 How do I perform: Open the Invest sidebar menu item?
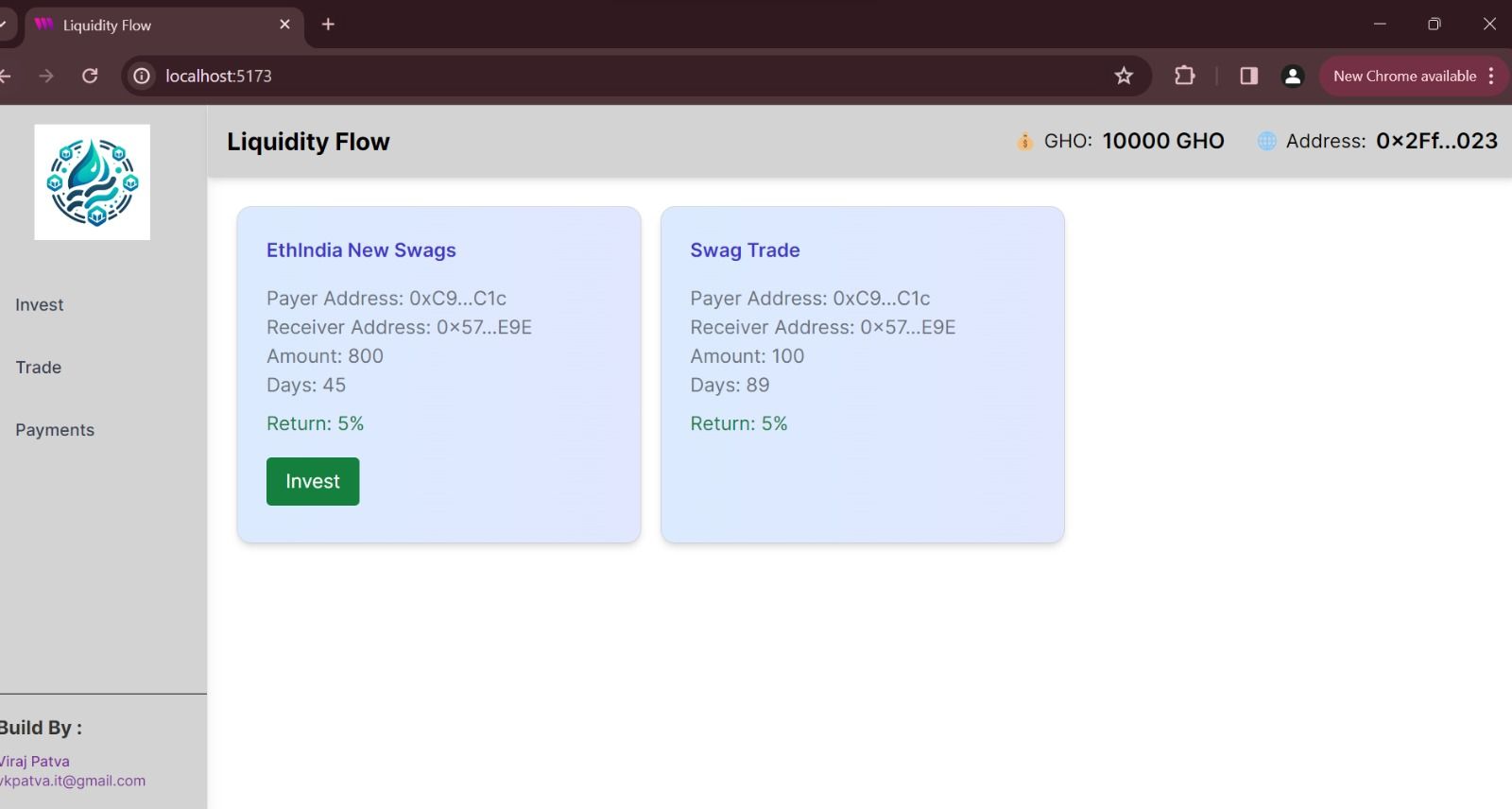click(x=40, y=305)
